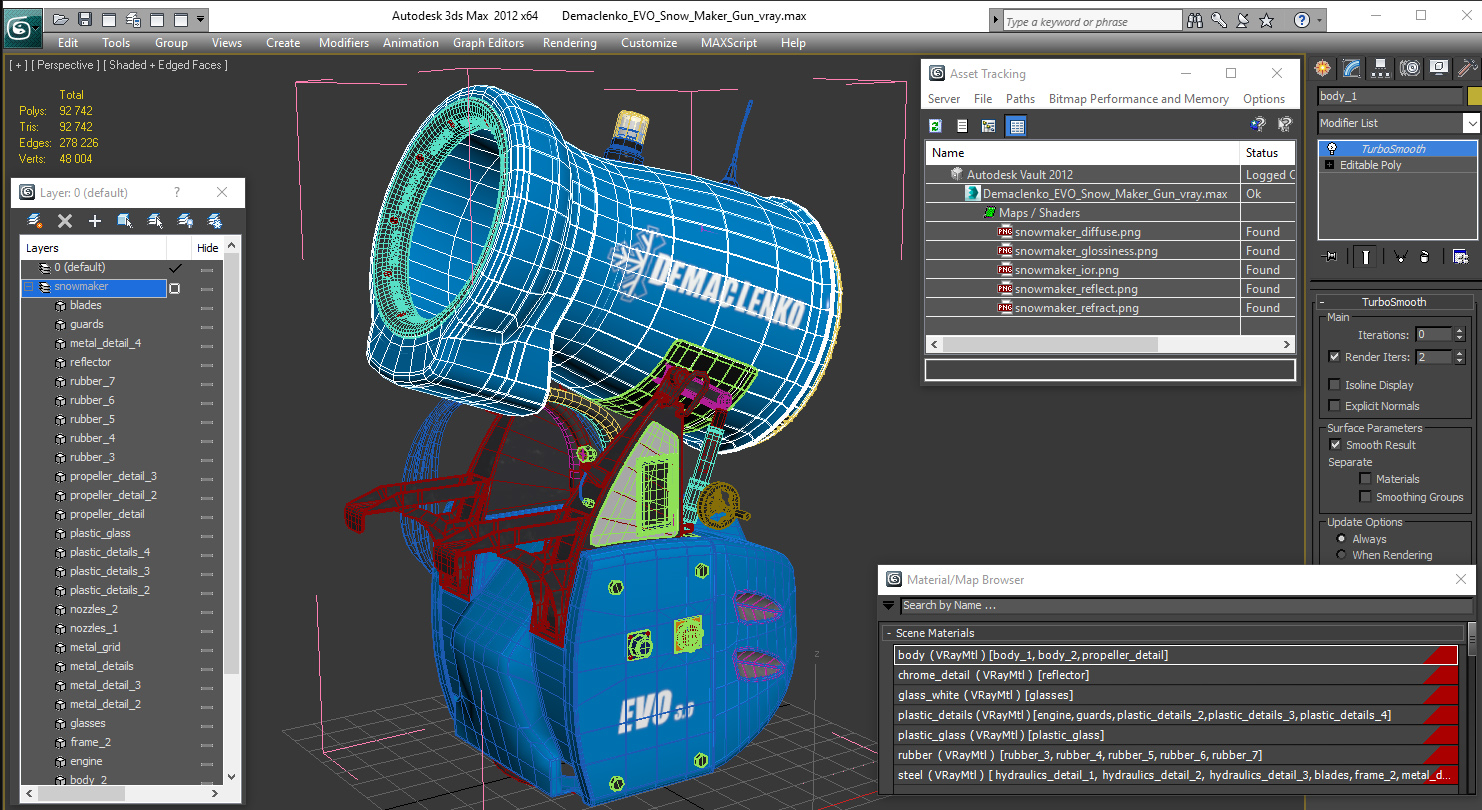The height and width of the screenshot is (810, 1482).
Task: Click the Save File icon in quick access
Action: click(x=85, y=18)
